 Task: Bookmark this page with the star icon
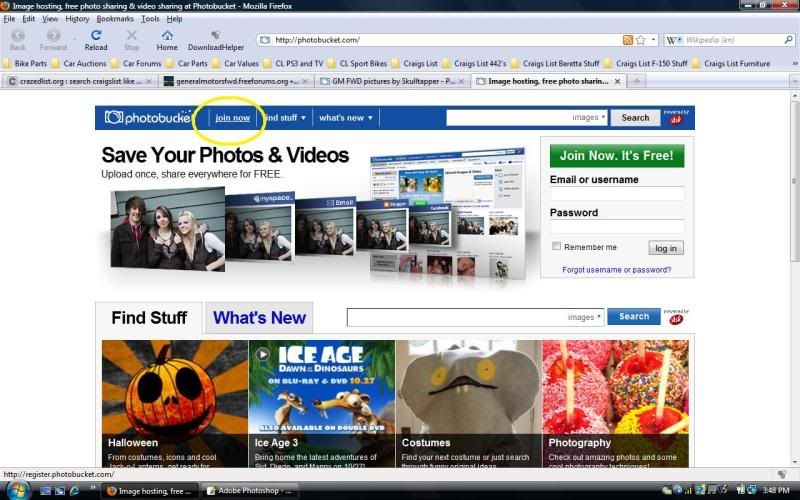(x=640, y=40)
